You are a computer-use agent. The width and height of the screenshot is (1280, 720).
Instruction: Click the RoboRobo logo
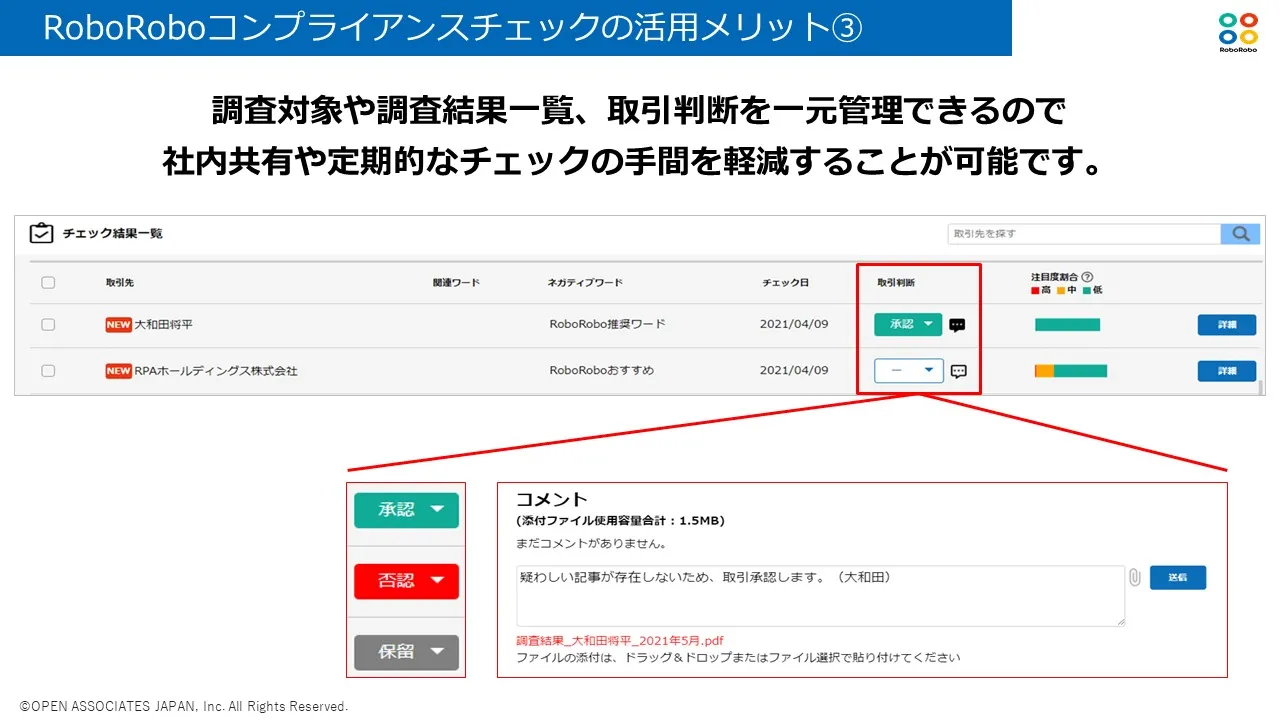[1239, 32]
